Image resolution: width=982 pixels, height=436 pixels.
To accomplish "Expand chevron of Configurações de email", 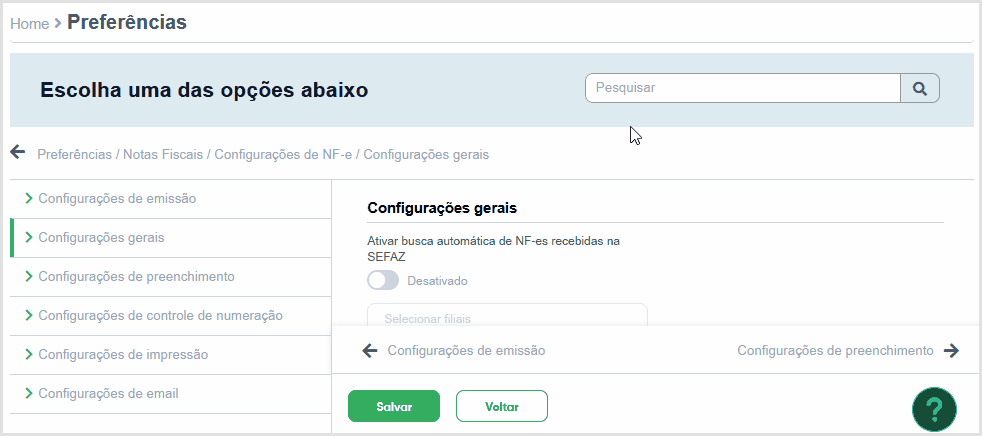I will 28,393.
